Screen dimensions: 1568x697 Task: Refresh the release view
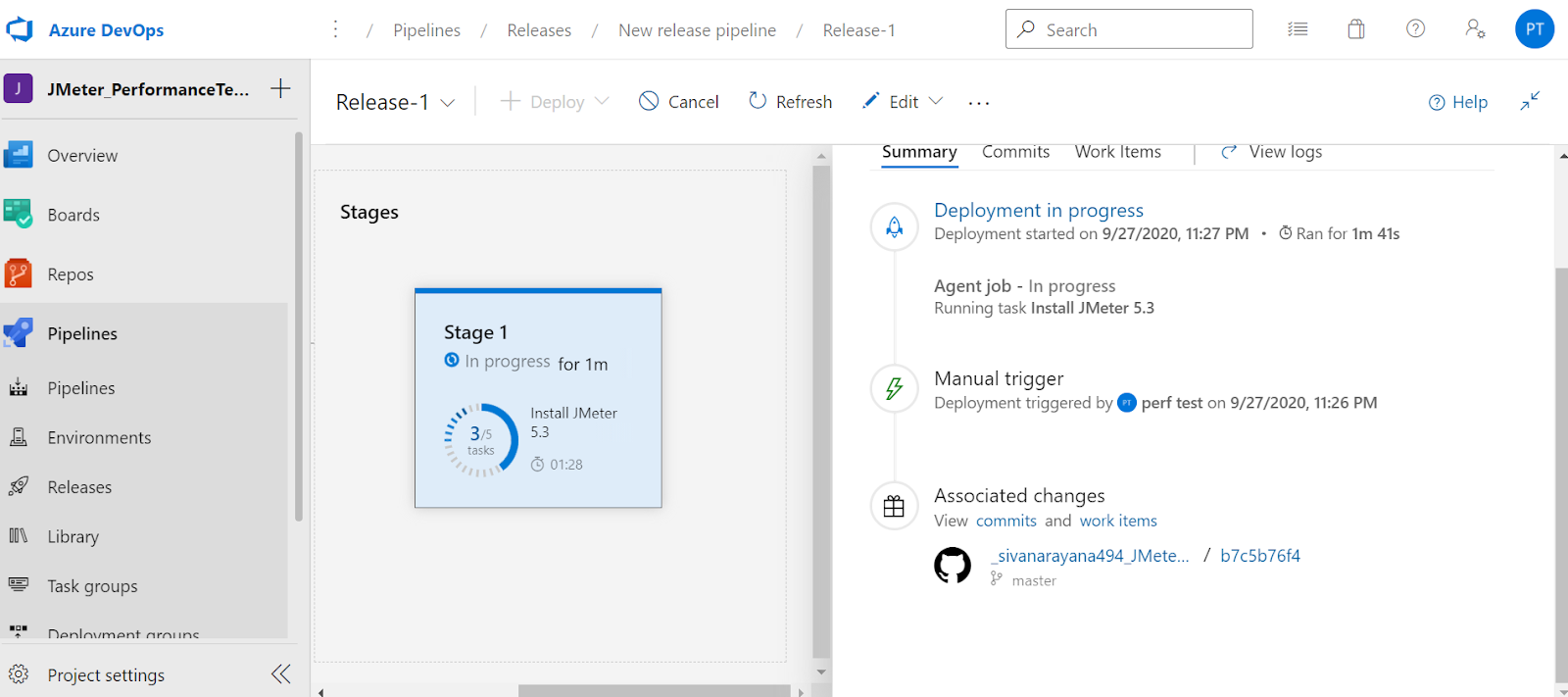click(x=790, y=102)
